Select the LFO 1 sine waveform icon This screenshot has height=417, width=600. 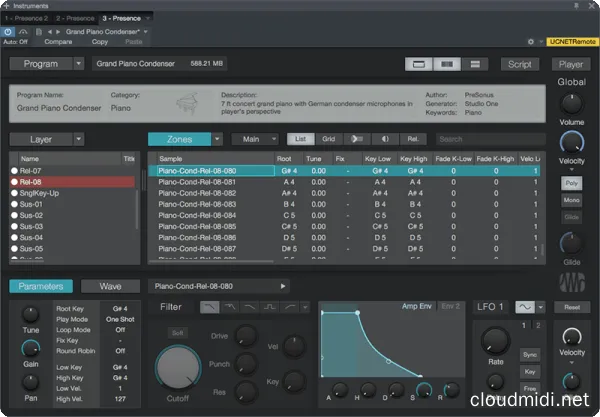(x=525, y=307)
